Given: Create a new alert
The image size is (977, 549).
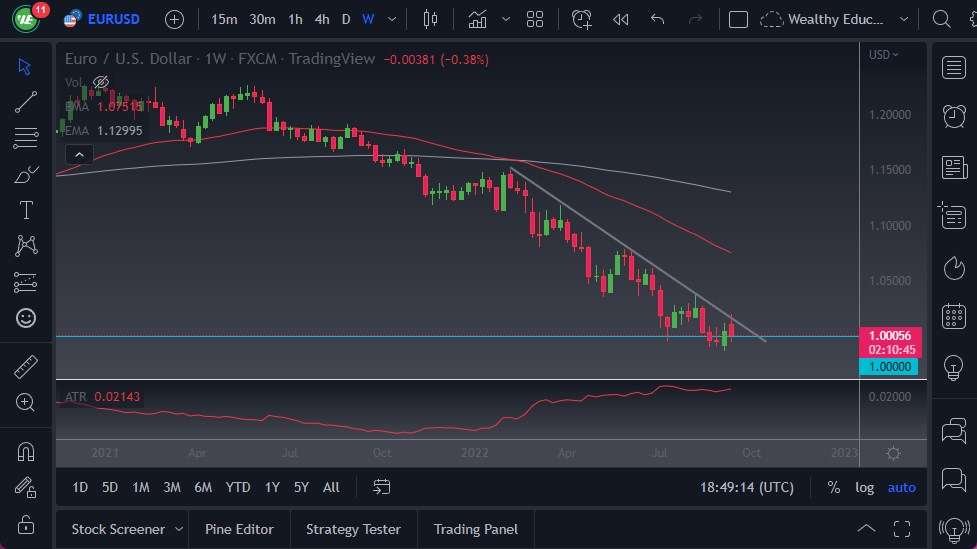Looking at the screenshot, I should [581, 19].
